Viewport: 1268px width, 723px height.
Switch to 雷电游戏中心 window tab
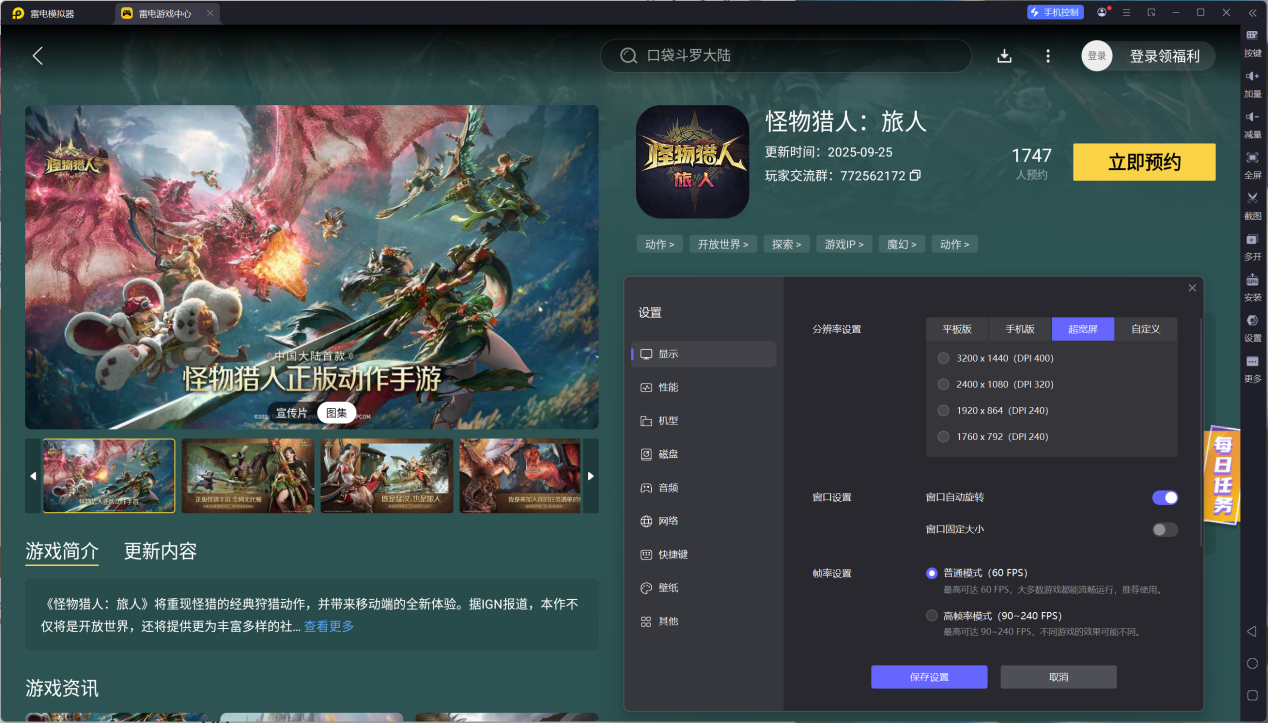coord(165,13)
